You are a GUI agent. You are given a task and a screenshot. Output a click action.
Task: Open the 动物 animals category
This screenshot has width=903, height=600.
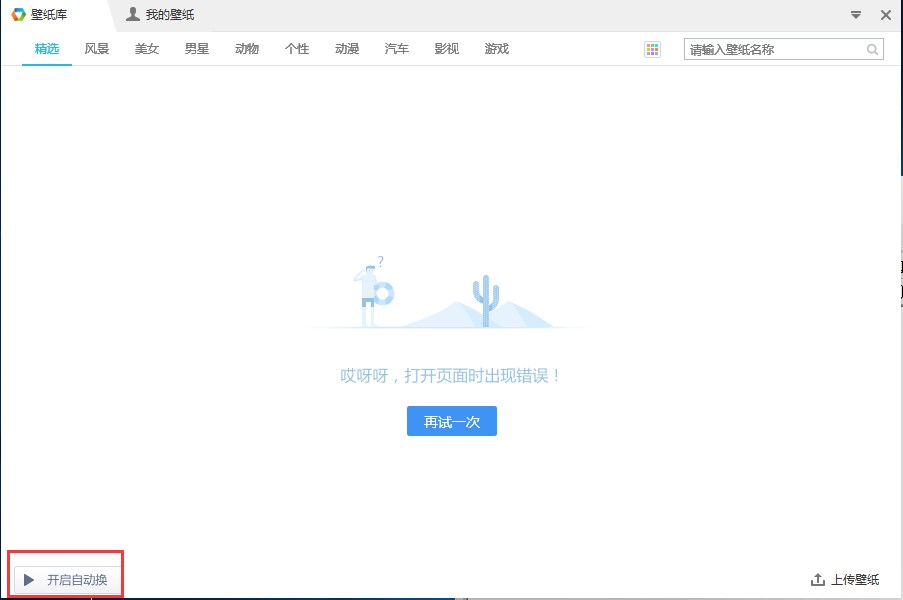[246, 48]
